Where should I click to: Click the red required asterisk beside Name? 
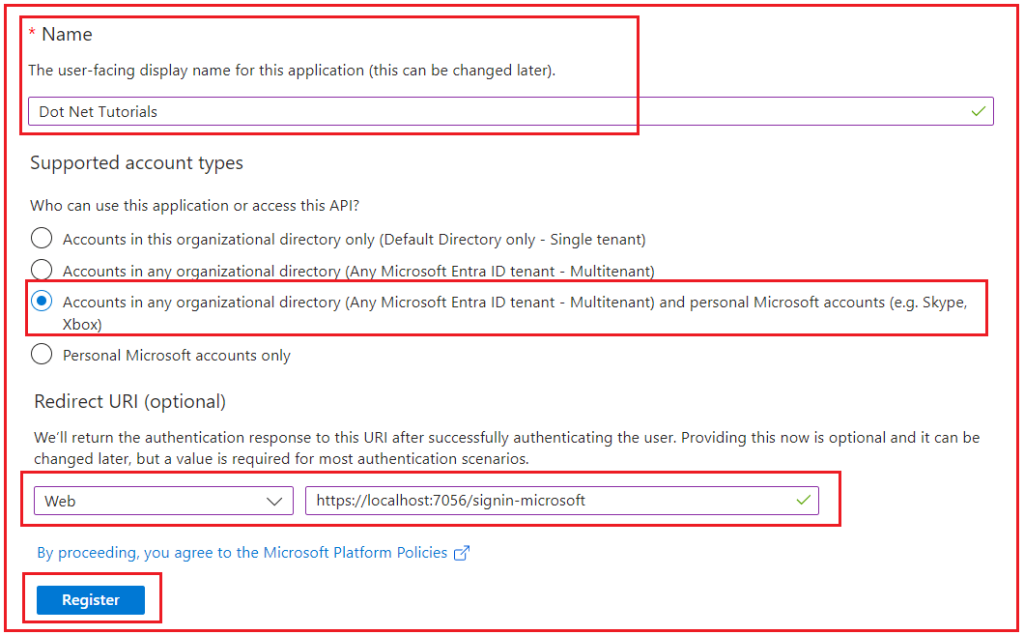pyautogui.click(x=32, y=33)
